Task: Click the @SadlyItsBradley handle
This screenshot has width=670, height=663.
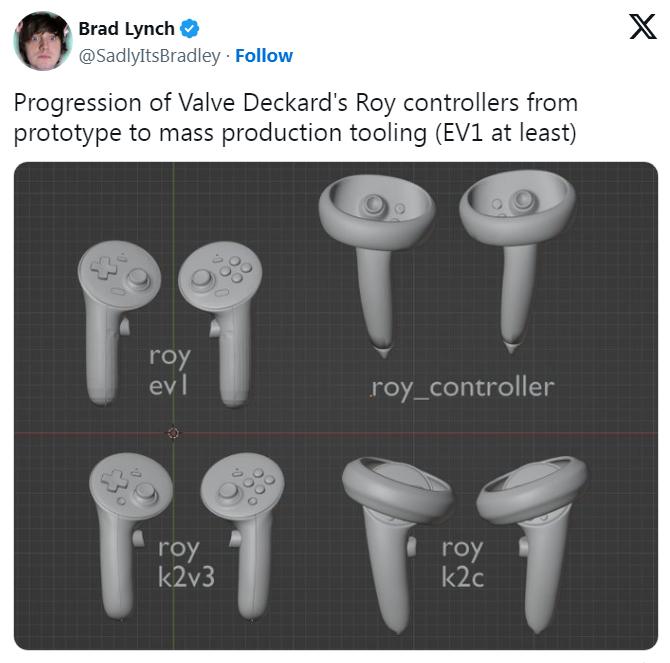Action: pyautogui.click(x=150, y=56)
